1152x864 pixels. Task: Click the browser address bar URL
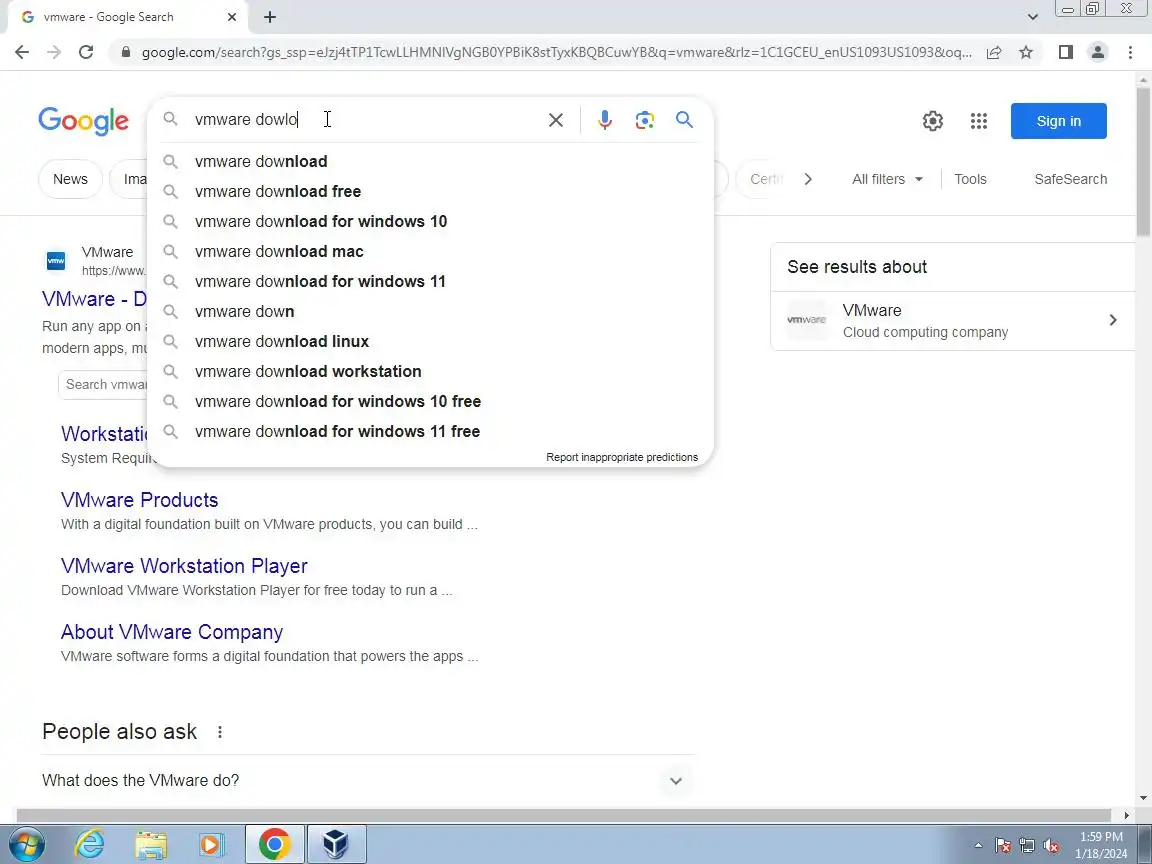pos(556,52)
